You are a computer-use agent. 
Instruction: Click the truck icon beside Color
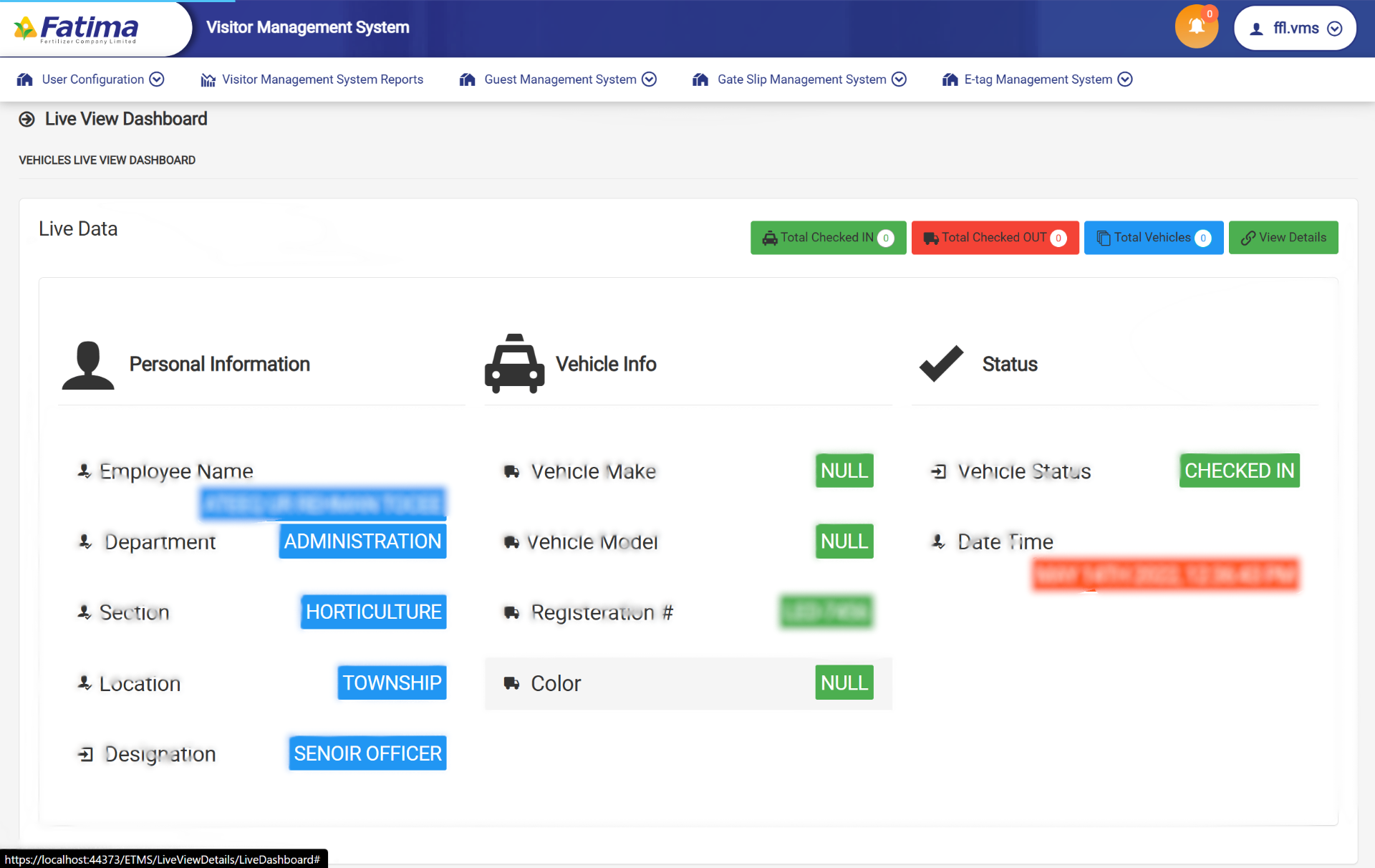511,683
